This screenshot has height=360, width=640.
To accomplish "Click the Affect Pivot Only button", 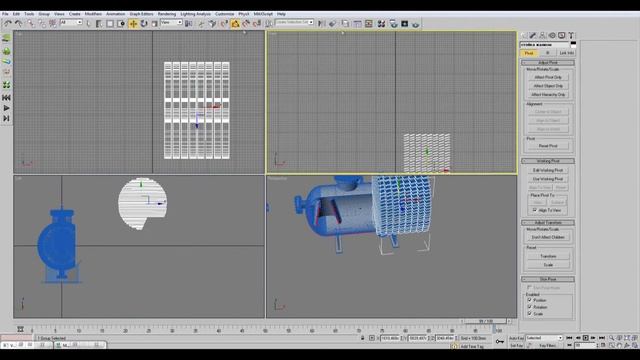I will (x=548, y=77).
